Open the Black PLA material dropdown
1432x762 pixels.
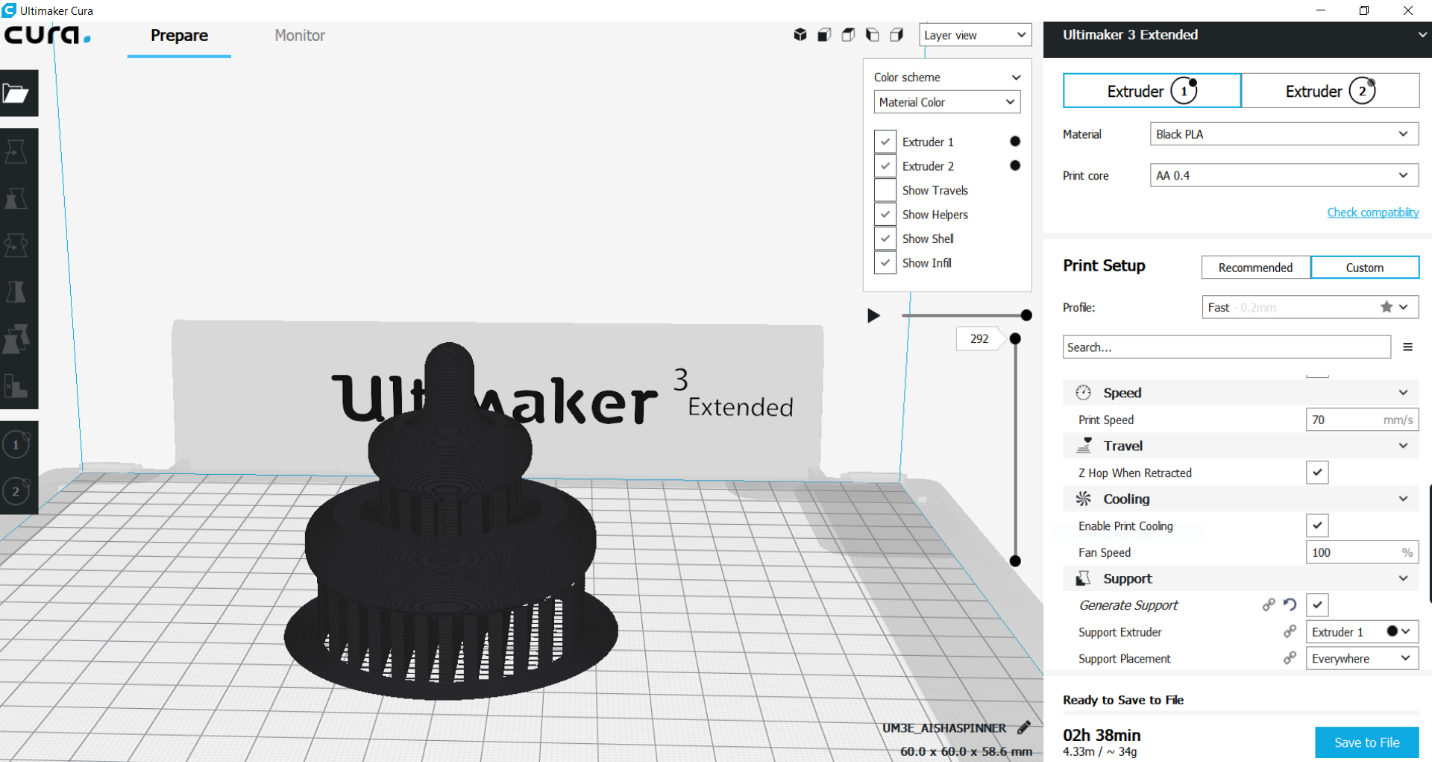pyautogui.click(x=1284, y=134)
